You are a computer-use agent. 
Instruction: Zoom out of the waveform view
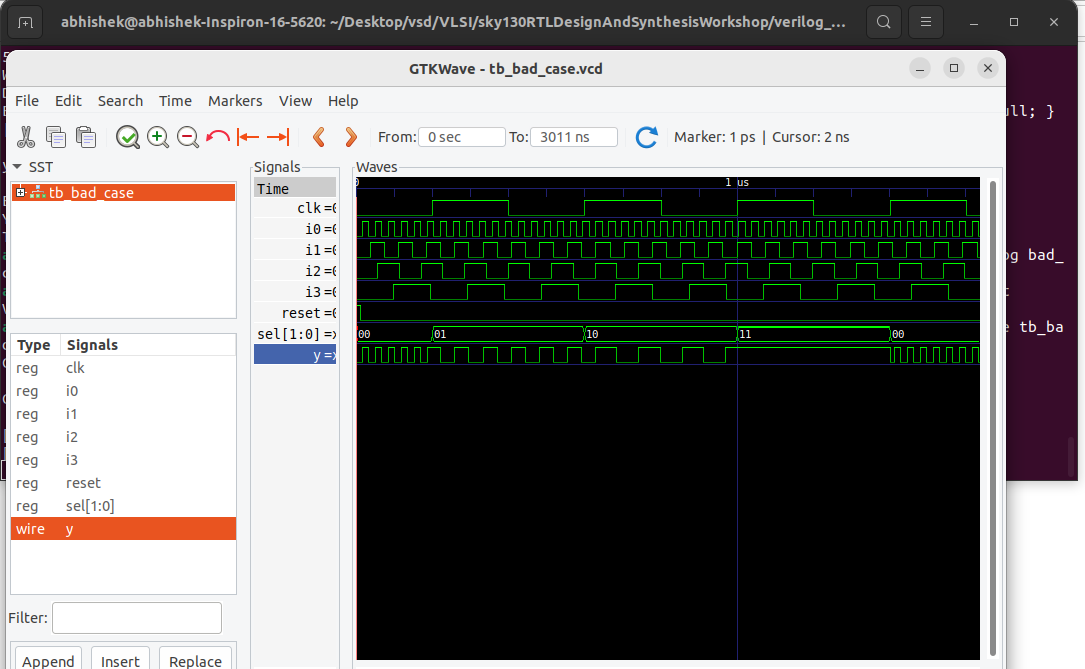[188, 137]
